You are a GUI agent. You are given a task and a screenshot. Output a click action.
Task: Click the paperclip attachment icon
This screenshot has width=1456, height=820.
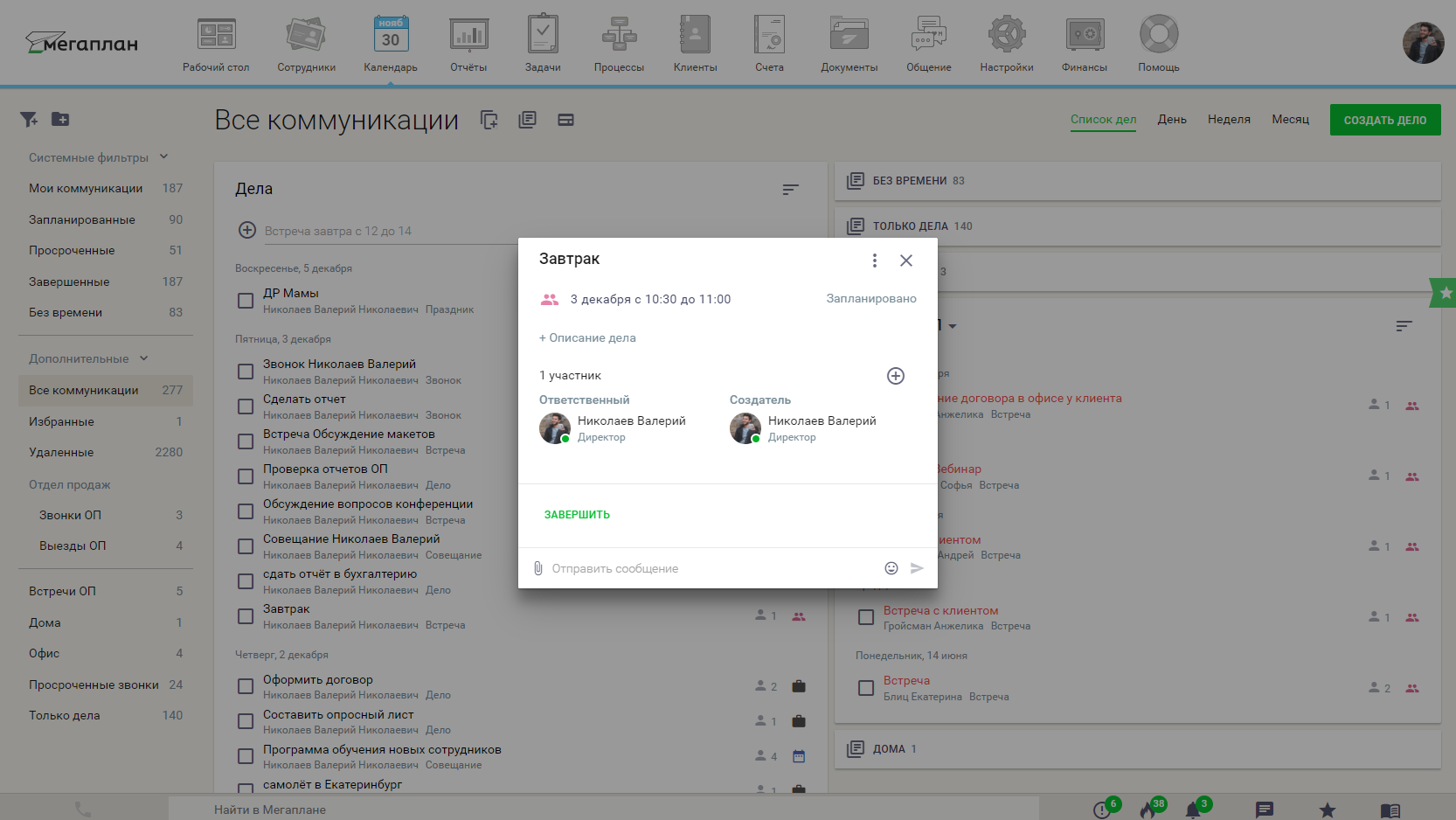(x=538, y=568)
